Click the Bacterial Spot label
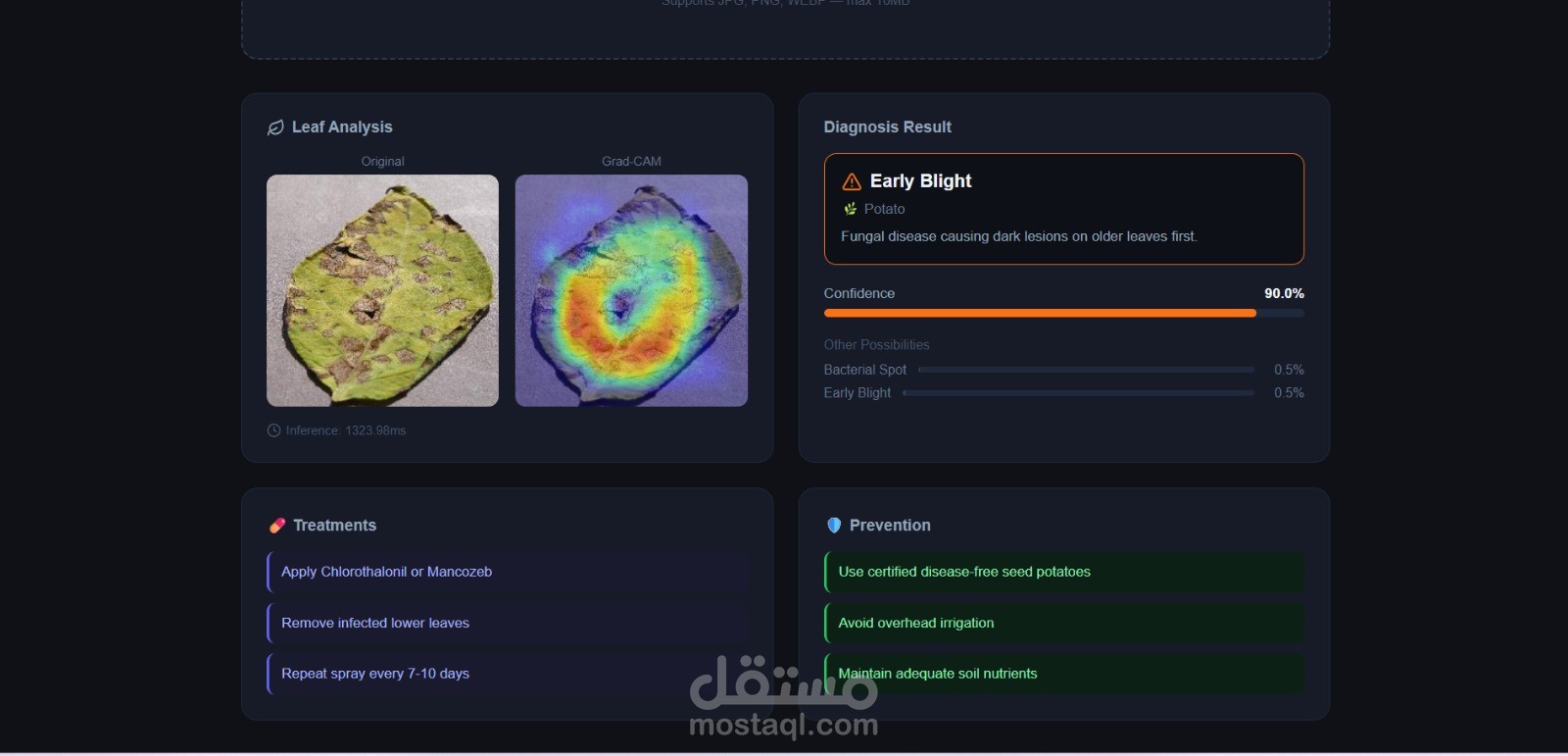 click(864, 370)
